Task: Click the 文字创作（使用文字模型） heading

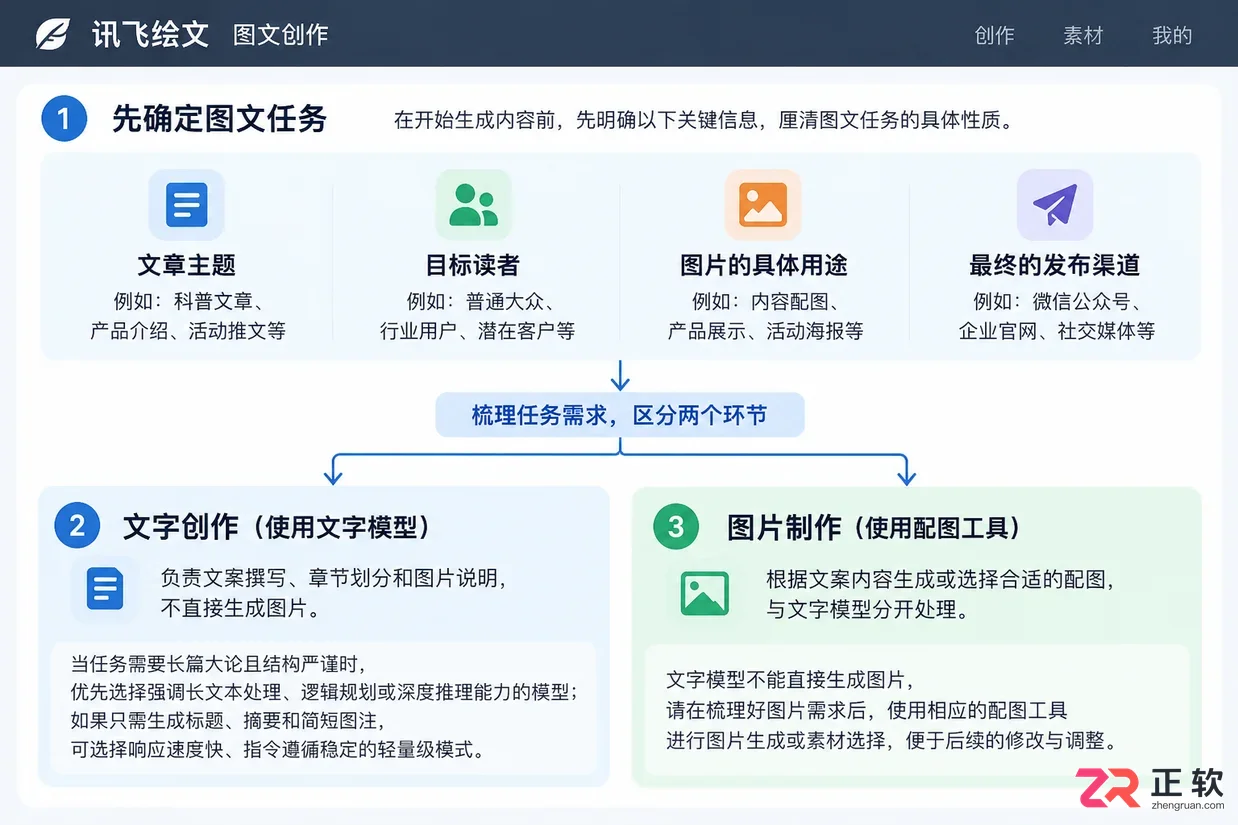Action: pos(277,527)
